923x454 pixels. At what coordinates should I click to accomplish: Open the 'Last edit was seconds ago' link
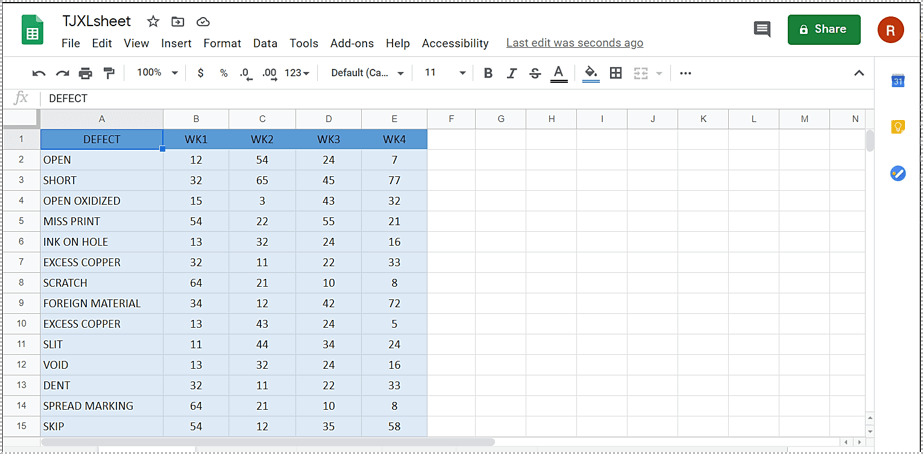[x=574, y=43]
